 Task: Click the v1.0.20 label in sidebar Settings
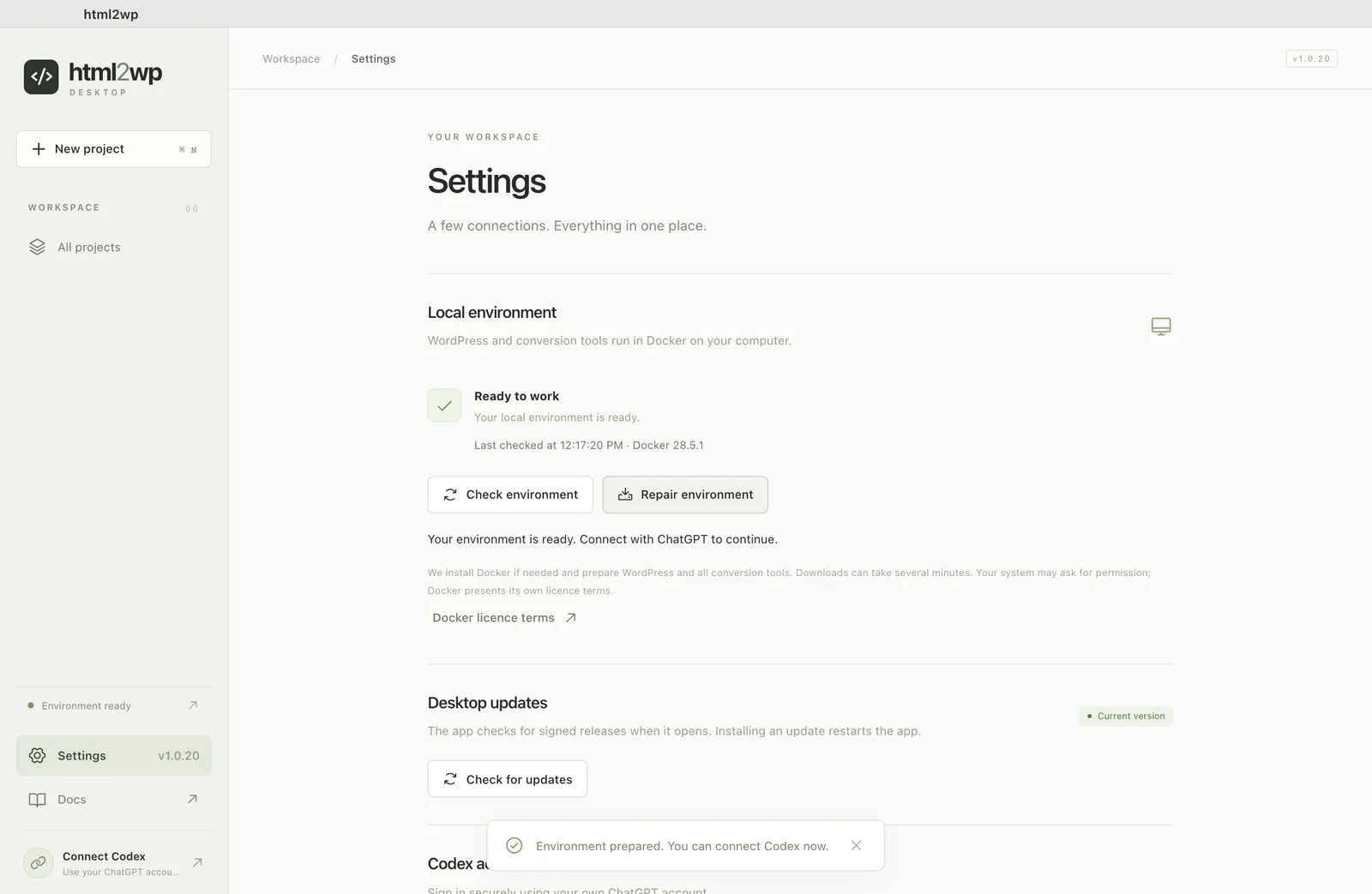pos(178,756)
